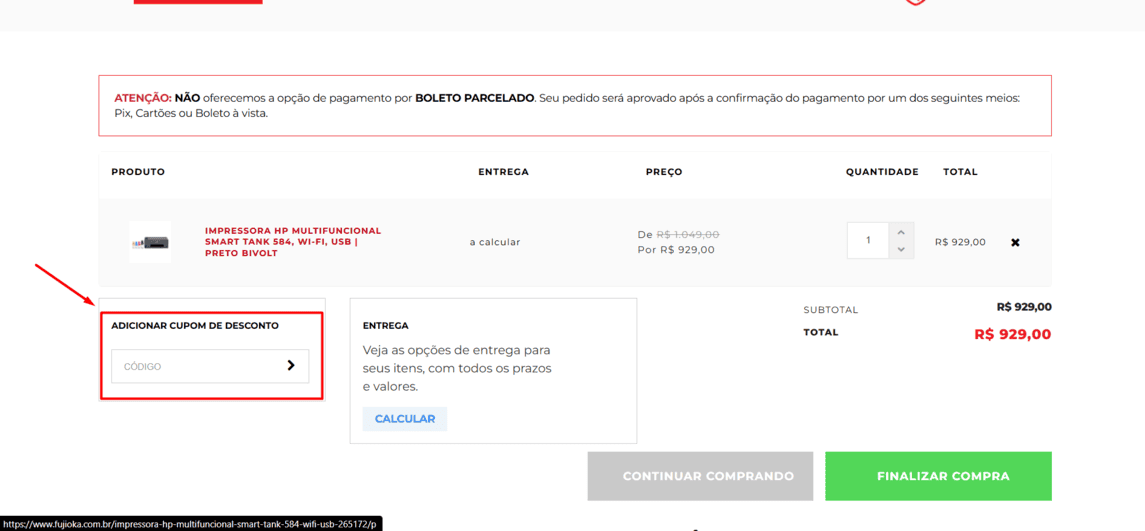Screen dimensions: 1145x531
Task: Click the ADICIONAR CUPOM DE DESCONTO heading
Action: [195, 326]
